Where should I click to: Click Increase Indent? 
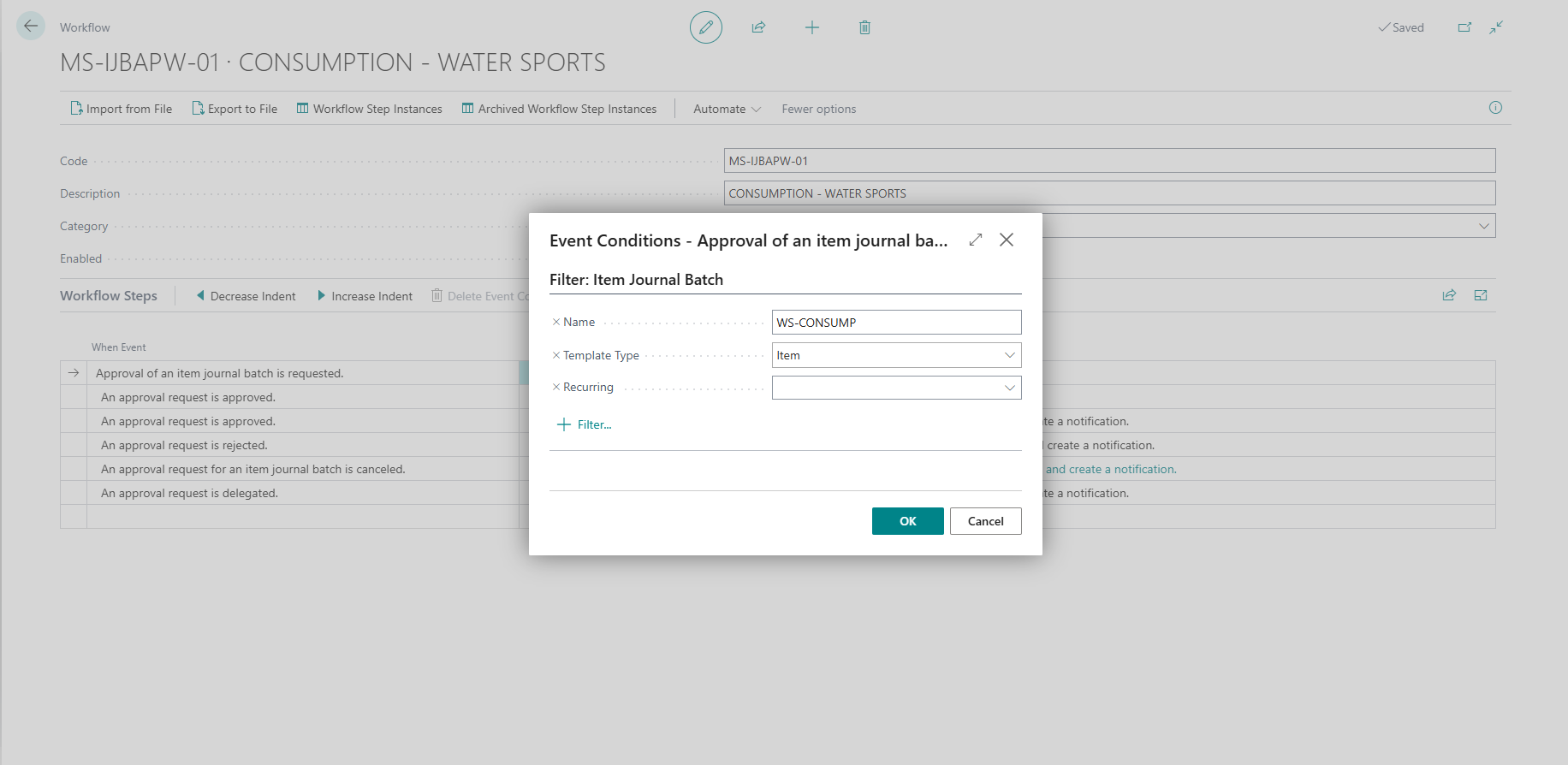(x=365, y=296)
